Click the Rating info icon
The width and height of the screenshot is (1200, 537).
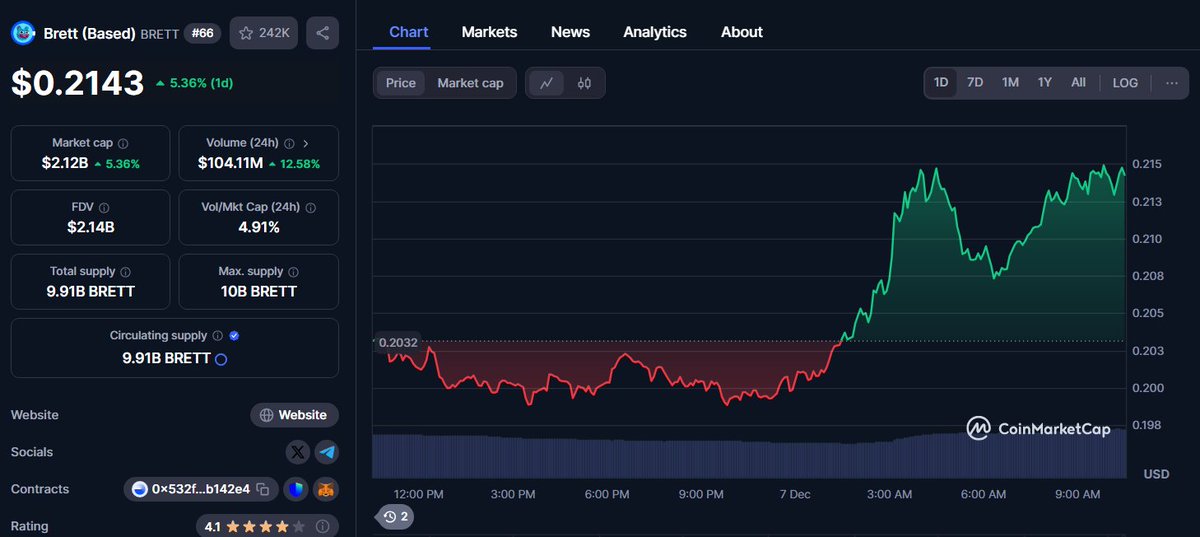click(322, 526)
